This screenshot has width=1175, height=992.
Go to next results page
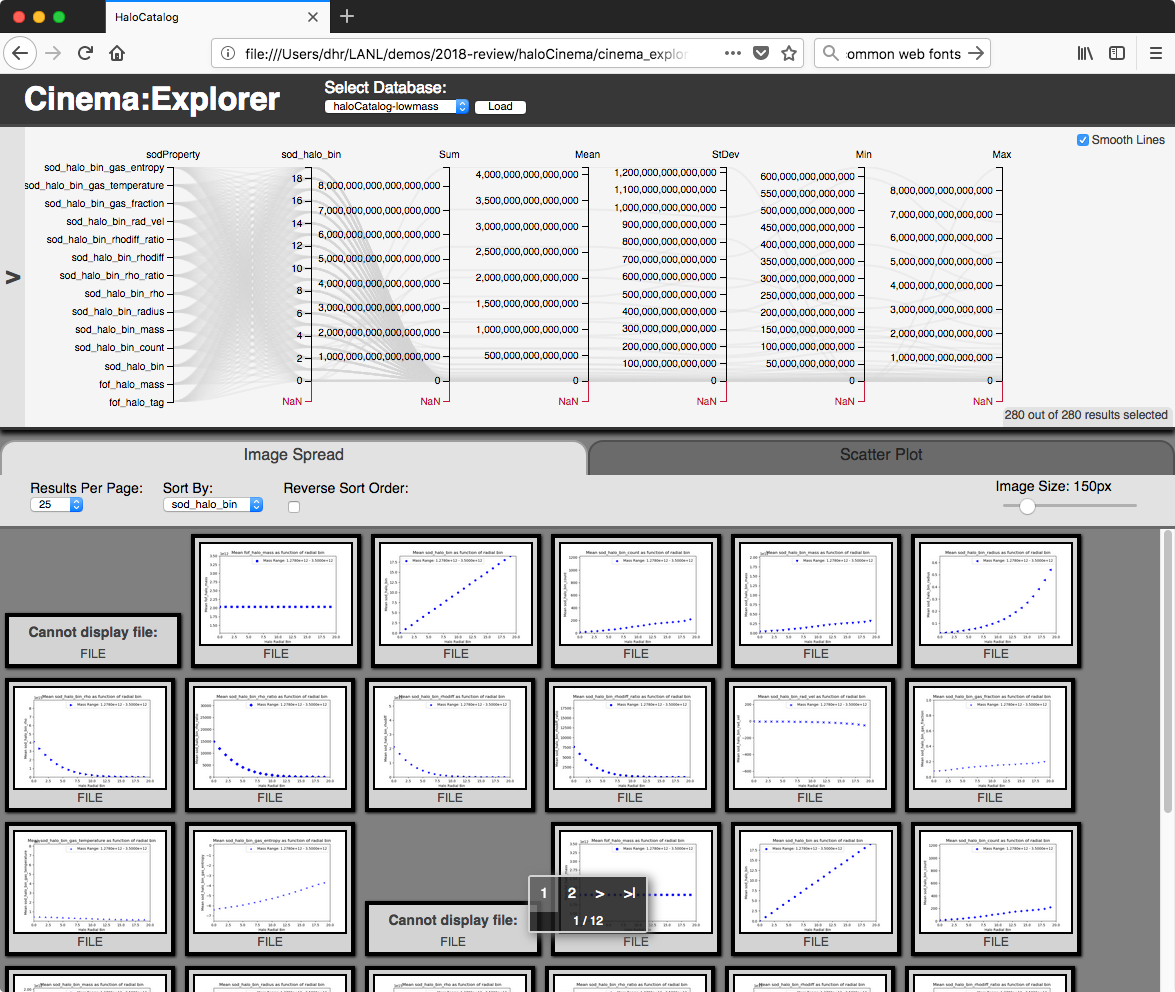pos(599,893)
